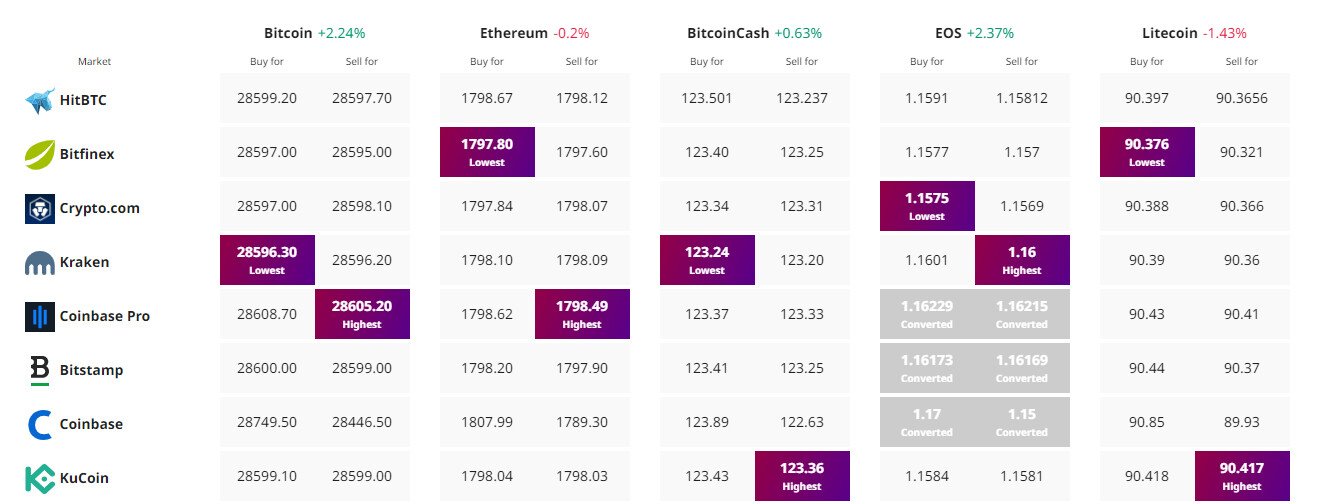The width and height of the screenshot is (1317, 504).
Task: Click the Kraken purple logo icon
Action: [x=40, y=262]
